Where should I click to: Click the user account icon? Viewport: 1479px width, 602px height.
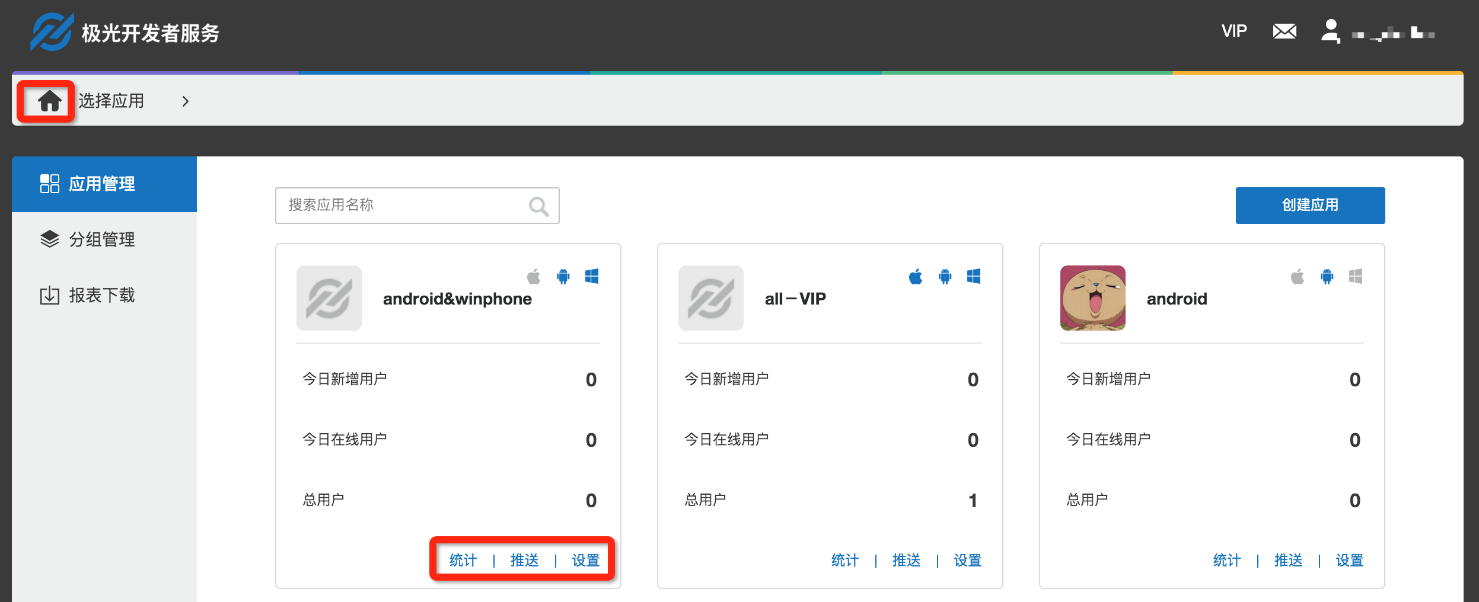tap(1330, 31)
